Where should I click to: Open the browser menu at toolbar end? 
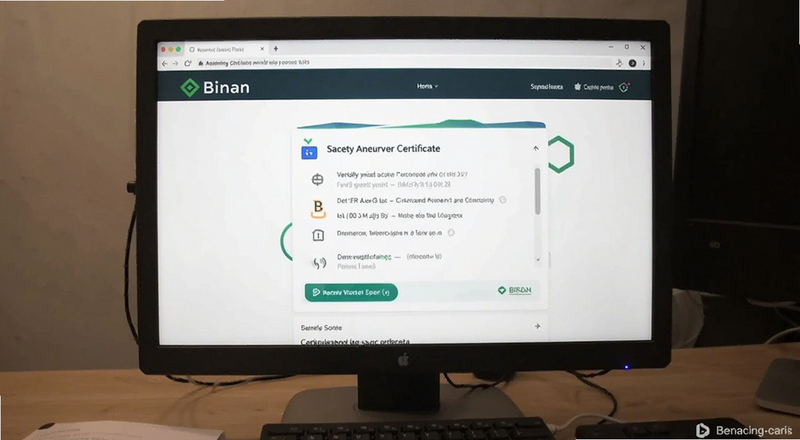(x=644, y=63)
